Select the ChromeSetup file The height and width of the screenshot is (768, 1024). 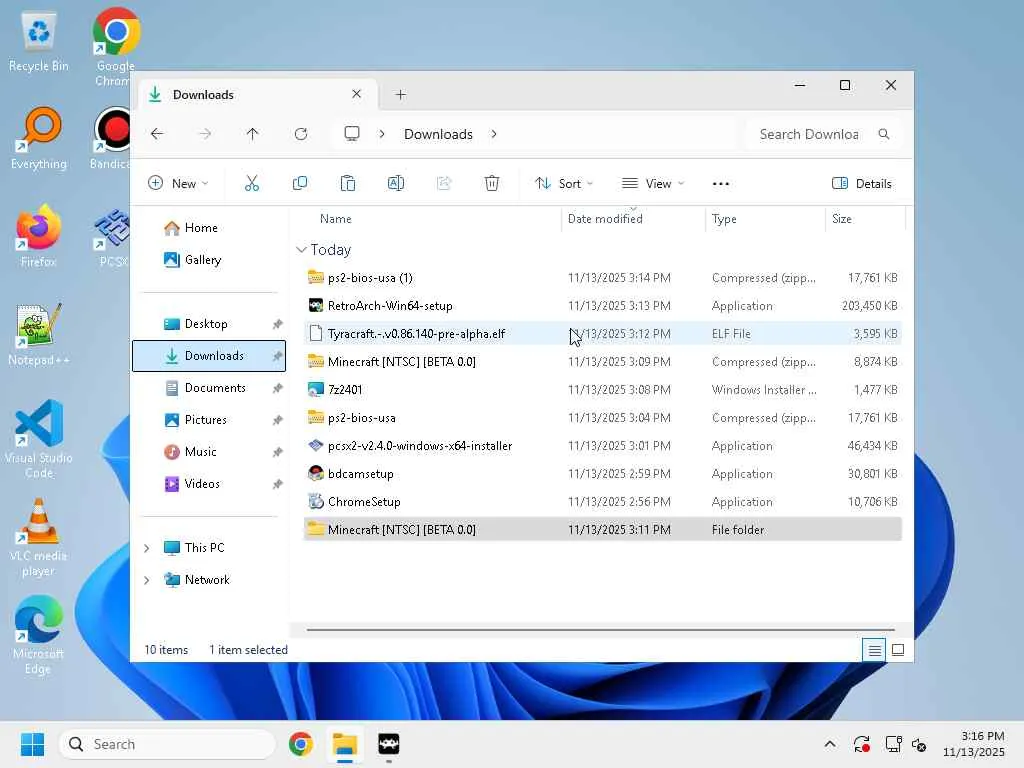[x=603, y=502]
